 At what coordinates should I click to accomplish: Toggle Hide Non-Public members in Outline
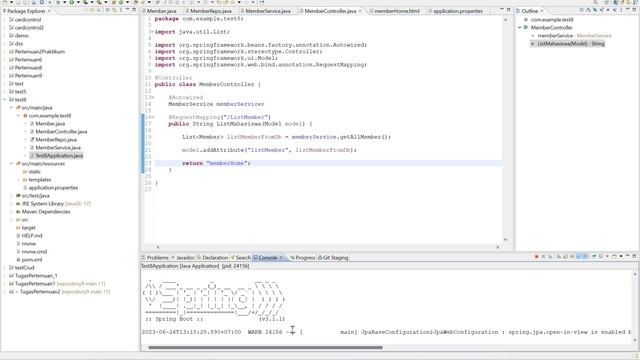pyautogui.click(x=608, y=10)
